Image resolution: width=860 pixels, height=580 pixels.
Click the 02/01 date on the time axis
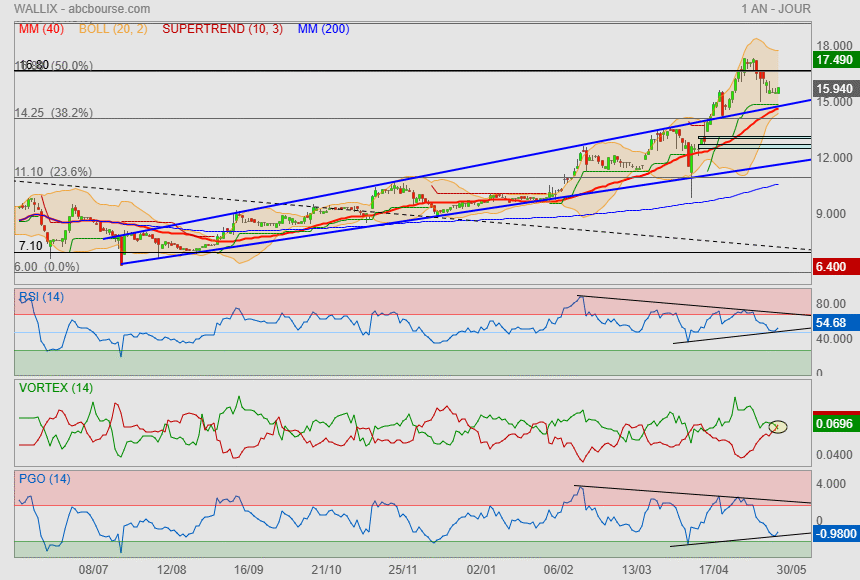[481, 570]
